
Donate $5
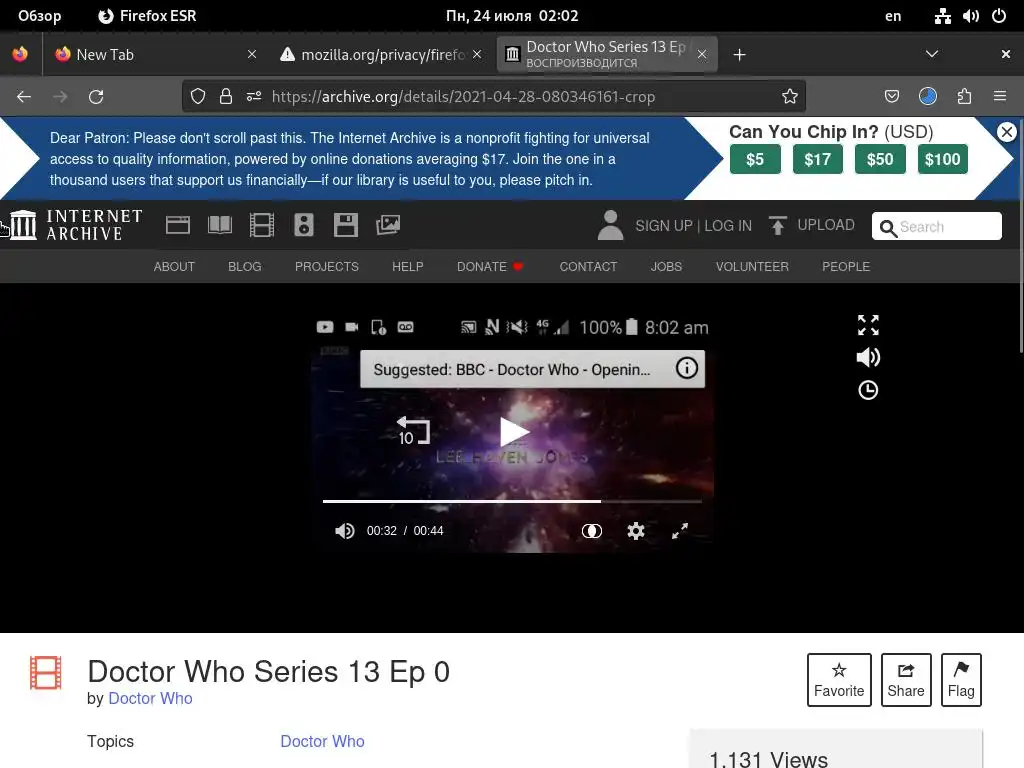point(755,159)
